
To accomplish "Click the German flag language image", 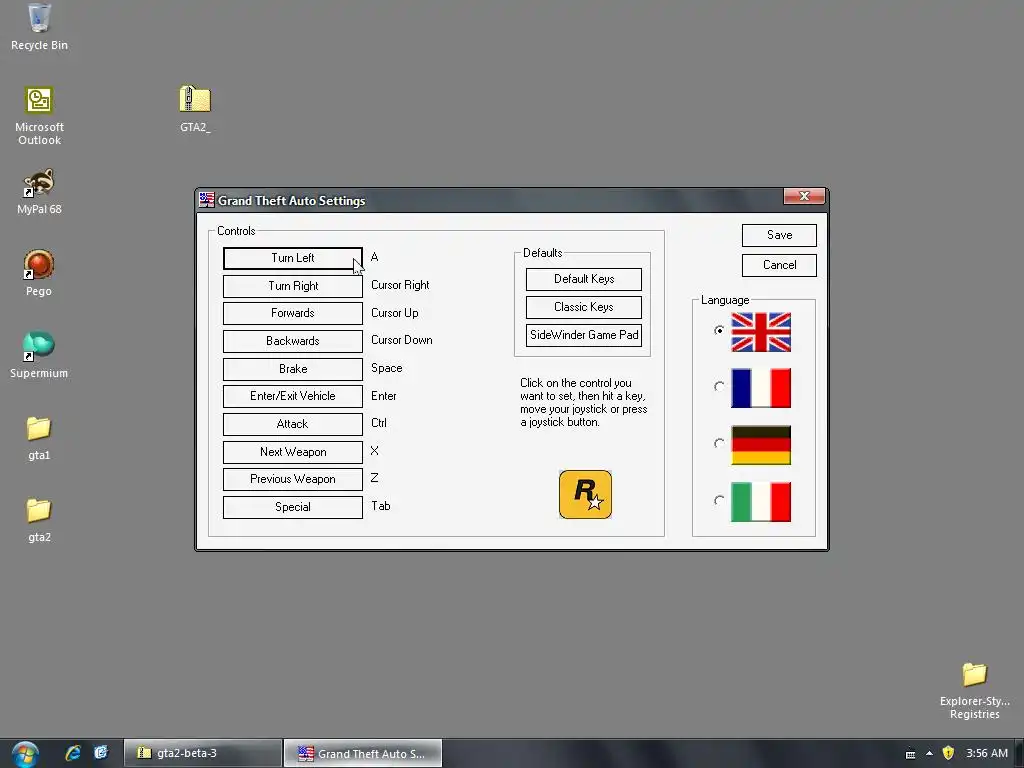I will [761, 445].
